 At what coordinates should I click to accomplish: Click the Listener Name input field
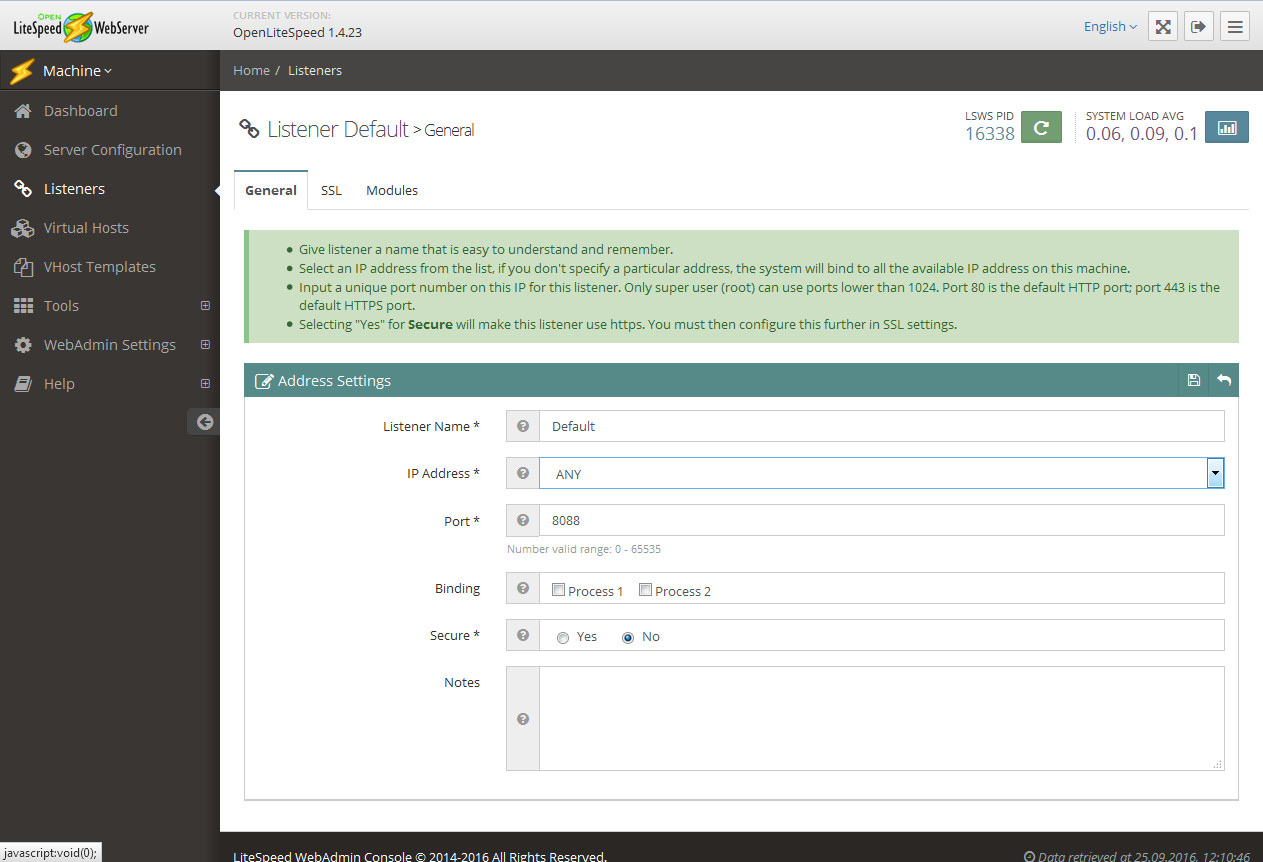pyautogui.click(x=881, y=426)
